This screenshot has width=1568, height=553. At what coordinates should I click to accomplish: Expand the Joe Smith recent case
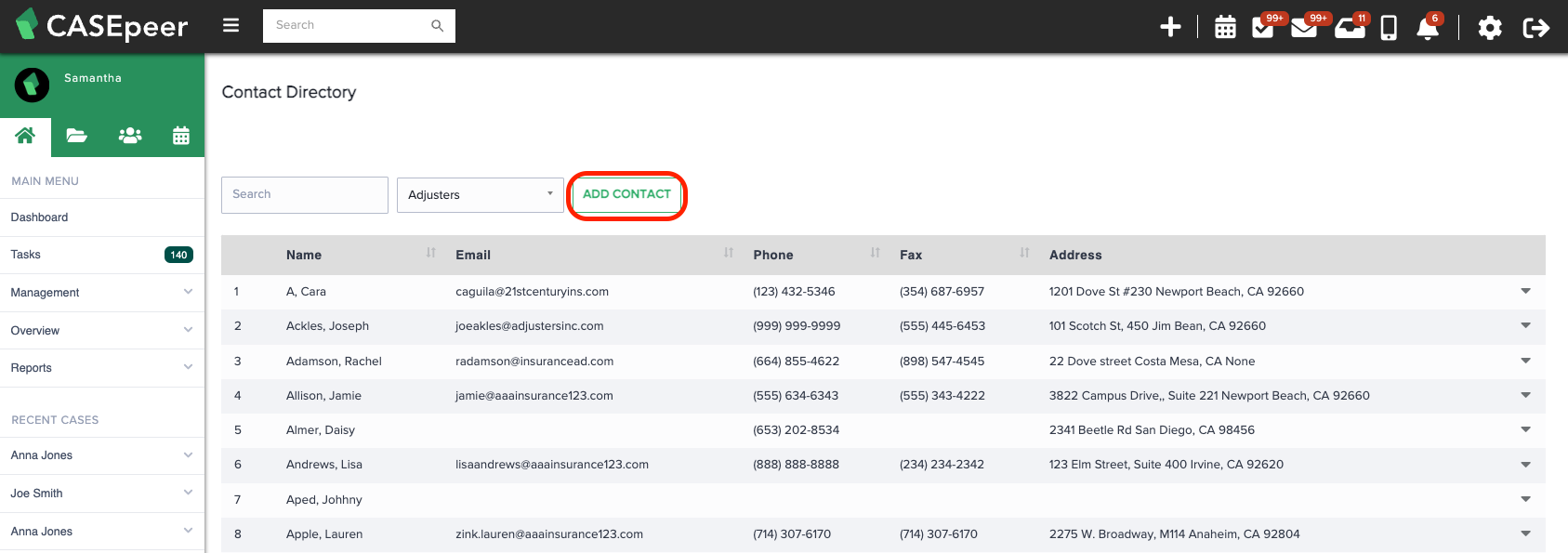[102, 494]
